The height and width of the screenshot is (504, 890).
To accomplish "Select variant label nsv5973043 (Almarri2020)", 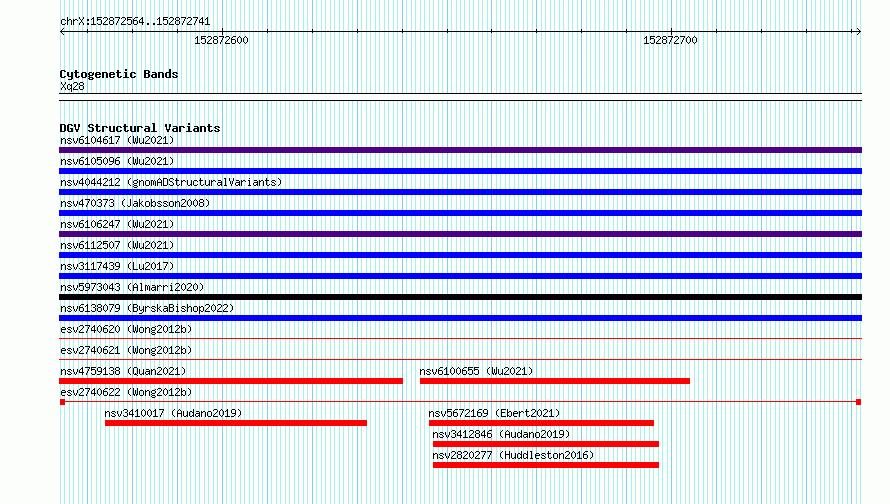I will point(132,287).
